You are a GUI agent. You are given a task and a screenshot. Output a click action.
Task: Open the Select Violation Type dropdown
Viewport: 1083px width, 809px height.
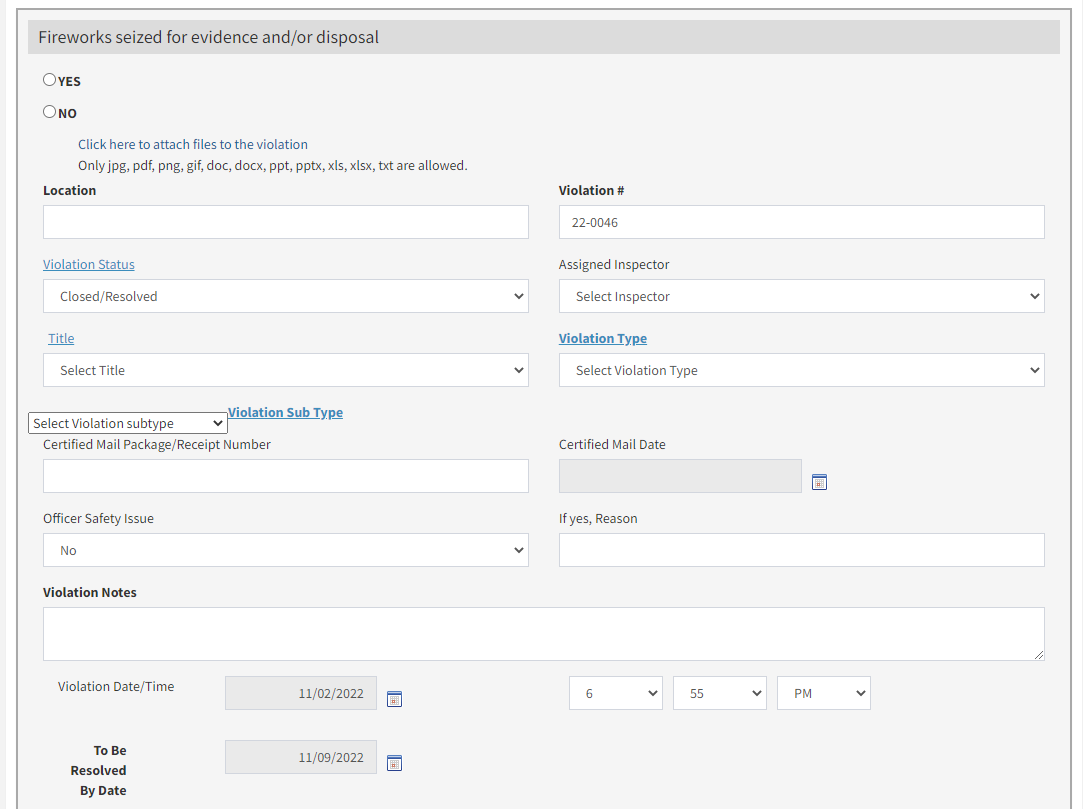801,370
